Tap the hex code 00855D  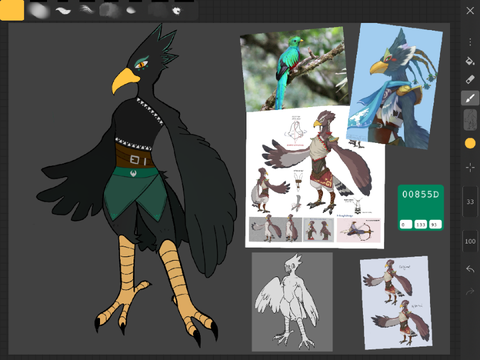click(421, 194)
